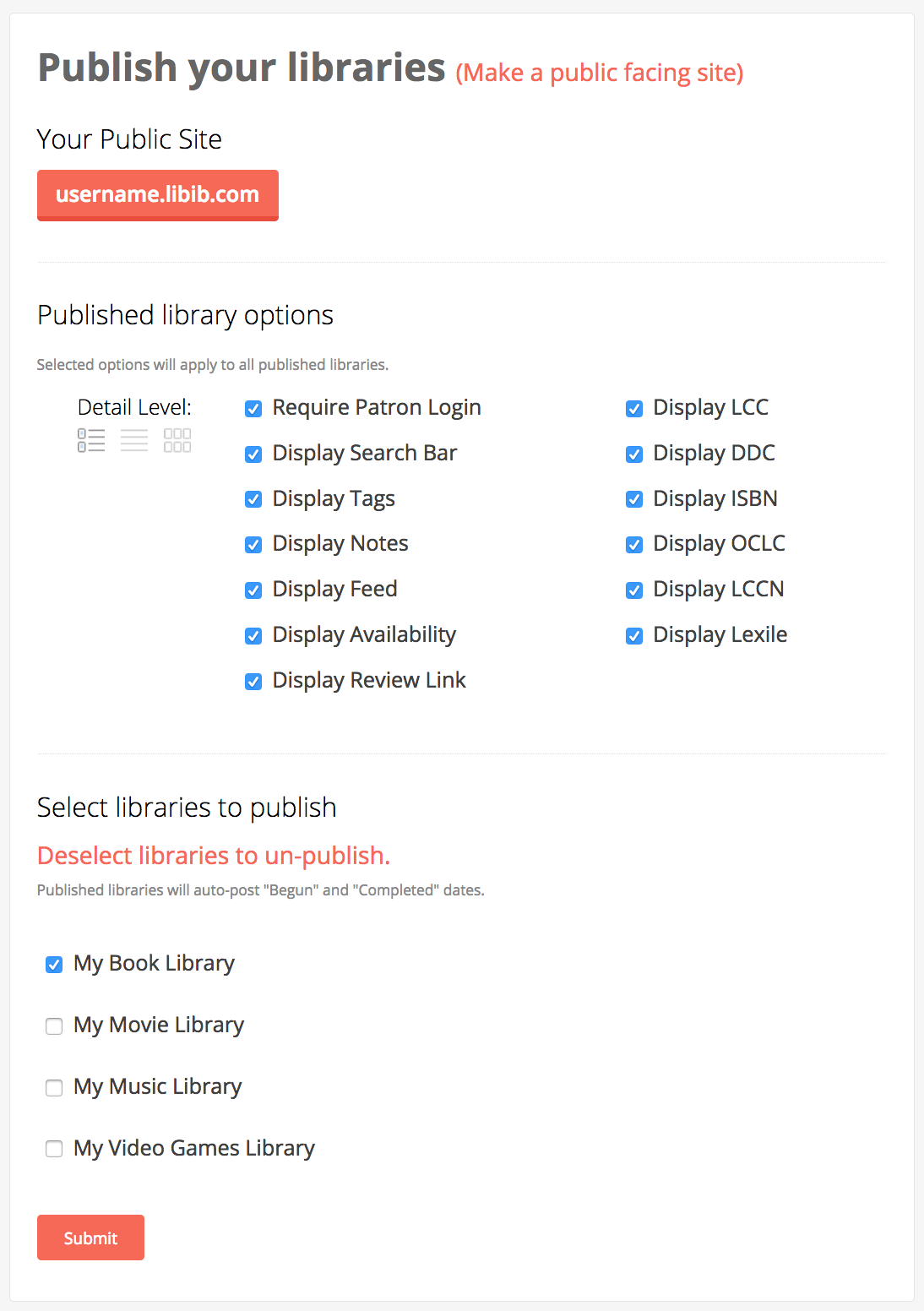Unpublish My Book Library
This screenshot has width=924, height=1311.
[54, 965]
